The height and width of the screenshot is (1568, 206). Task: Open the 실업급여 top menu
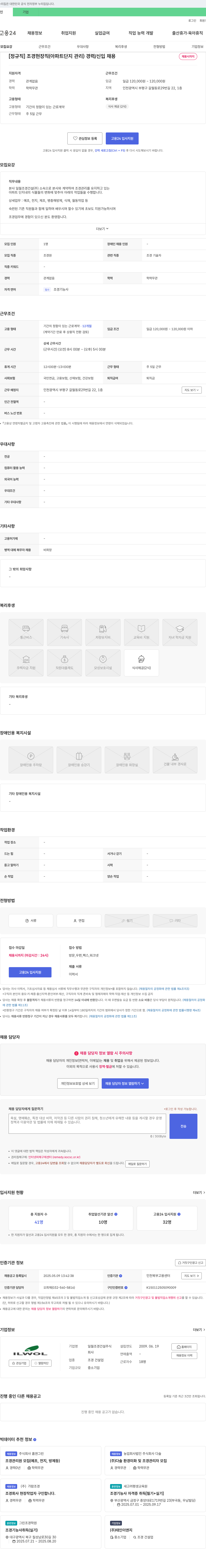coord(102,33)
